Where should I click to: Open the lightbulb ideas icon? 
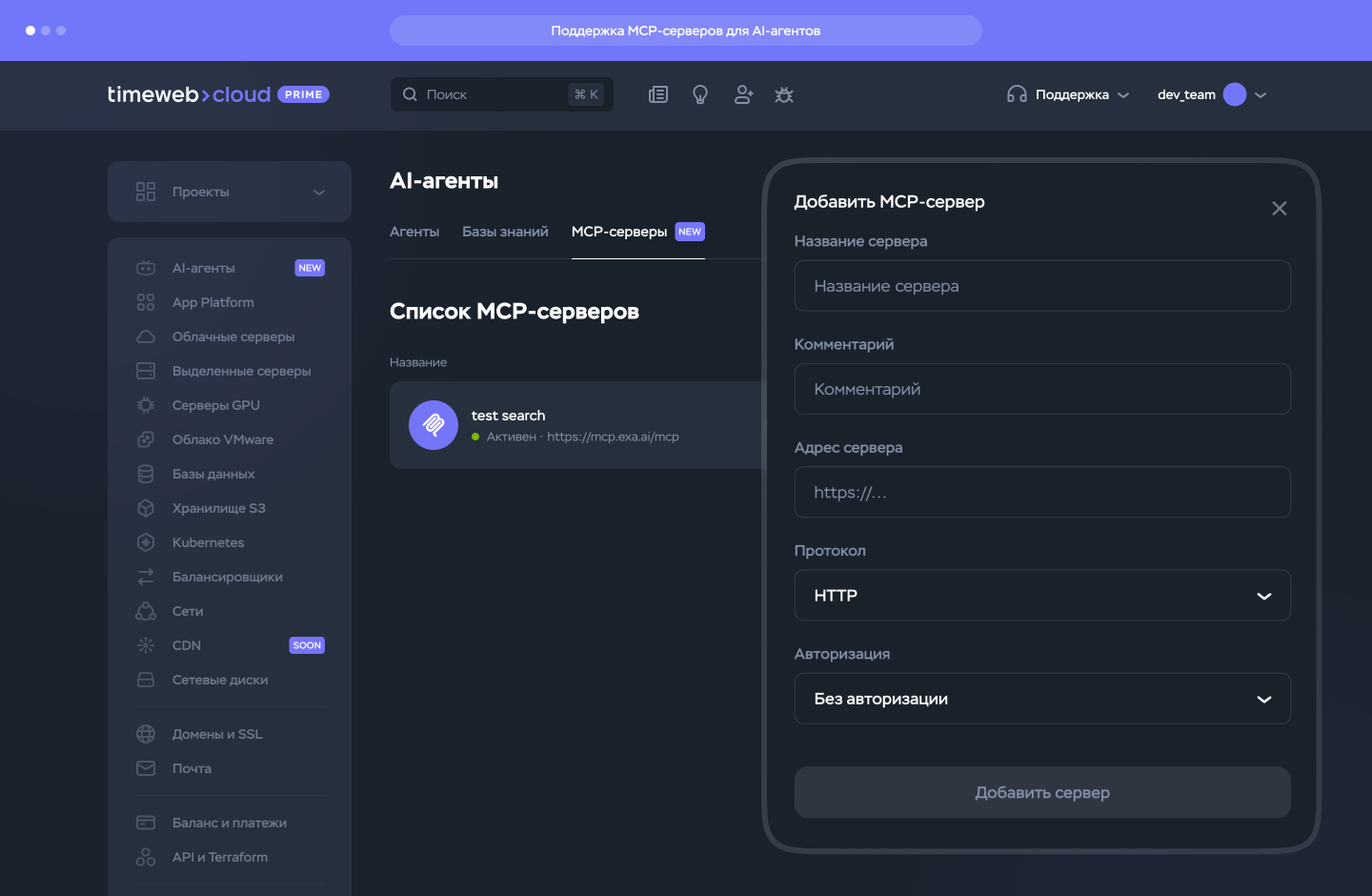tap(700, 94)
